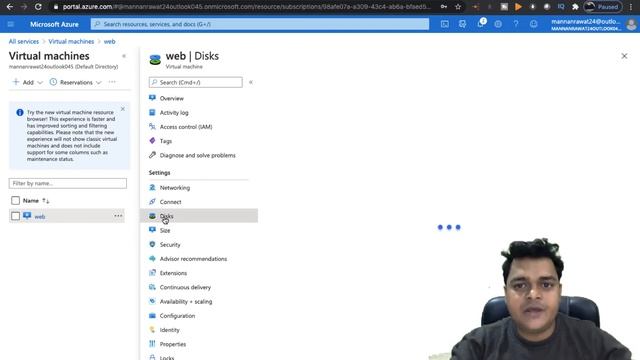Tick the checkbox for the web VM
This screenshot has width=640, height=360.
coord(16,216)
